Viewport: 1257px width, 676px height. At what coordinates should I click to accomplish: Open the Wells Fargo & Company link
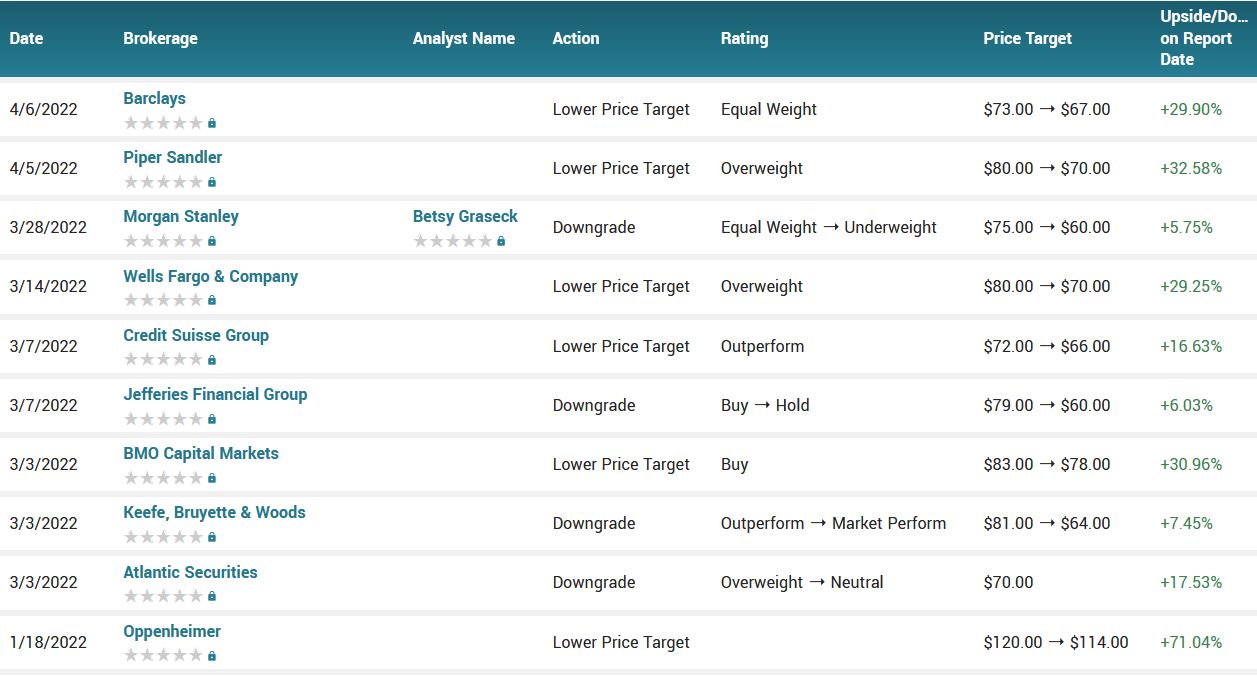tap(211, 276)
